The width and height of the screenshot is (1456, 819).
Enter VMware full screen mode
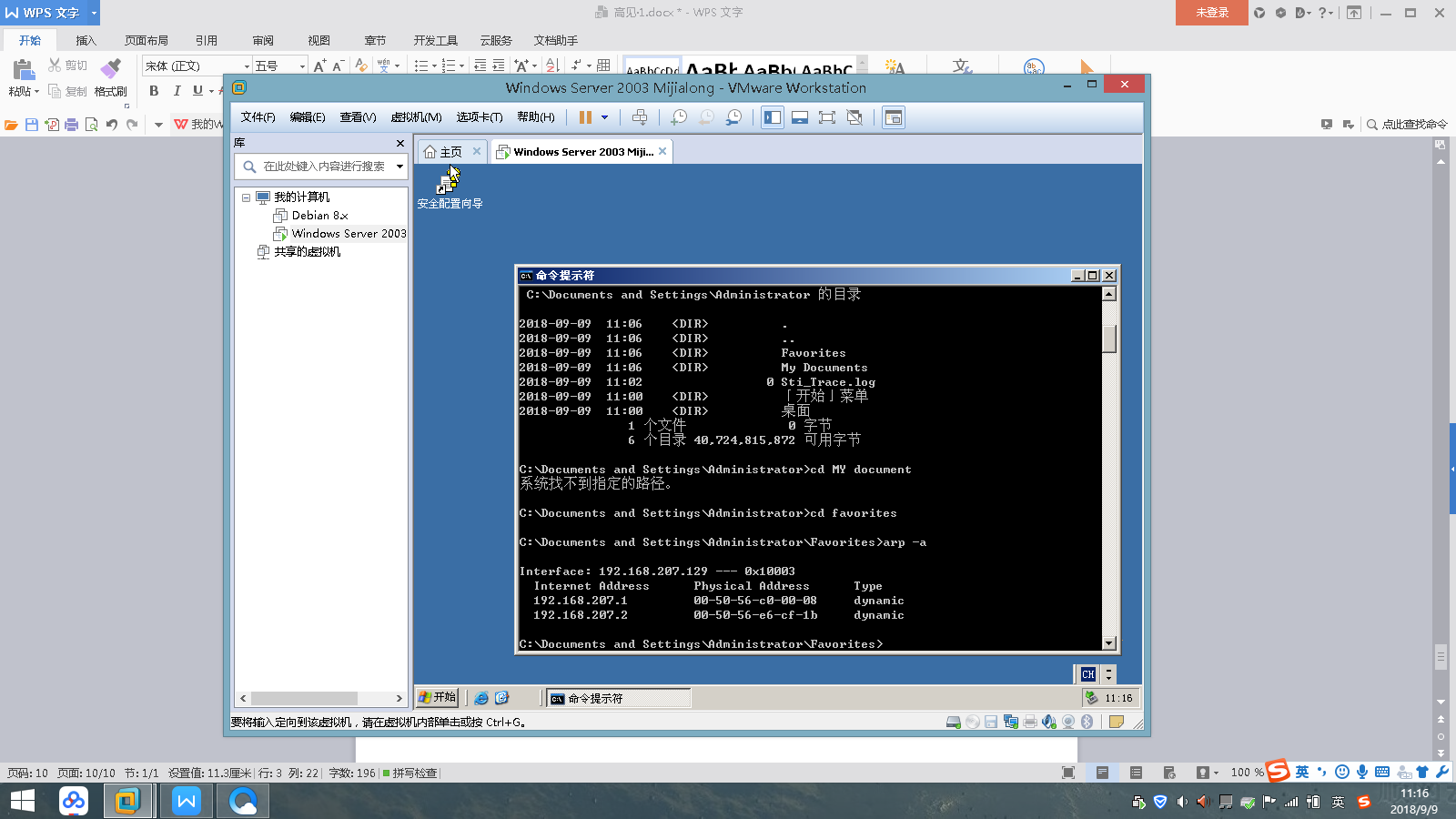(827, 117)
